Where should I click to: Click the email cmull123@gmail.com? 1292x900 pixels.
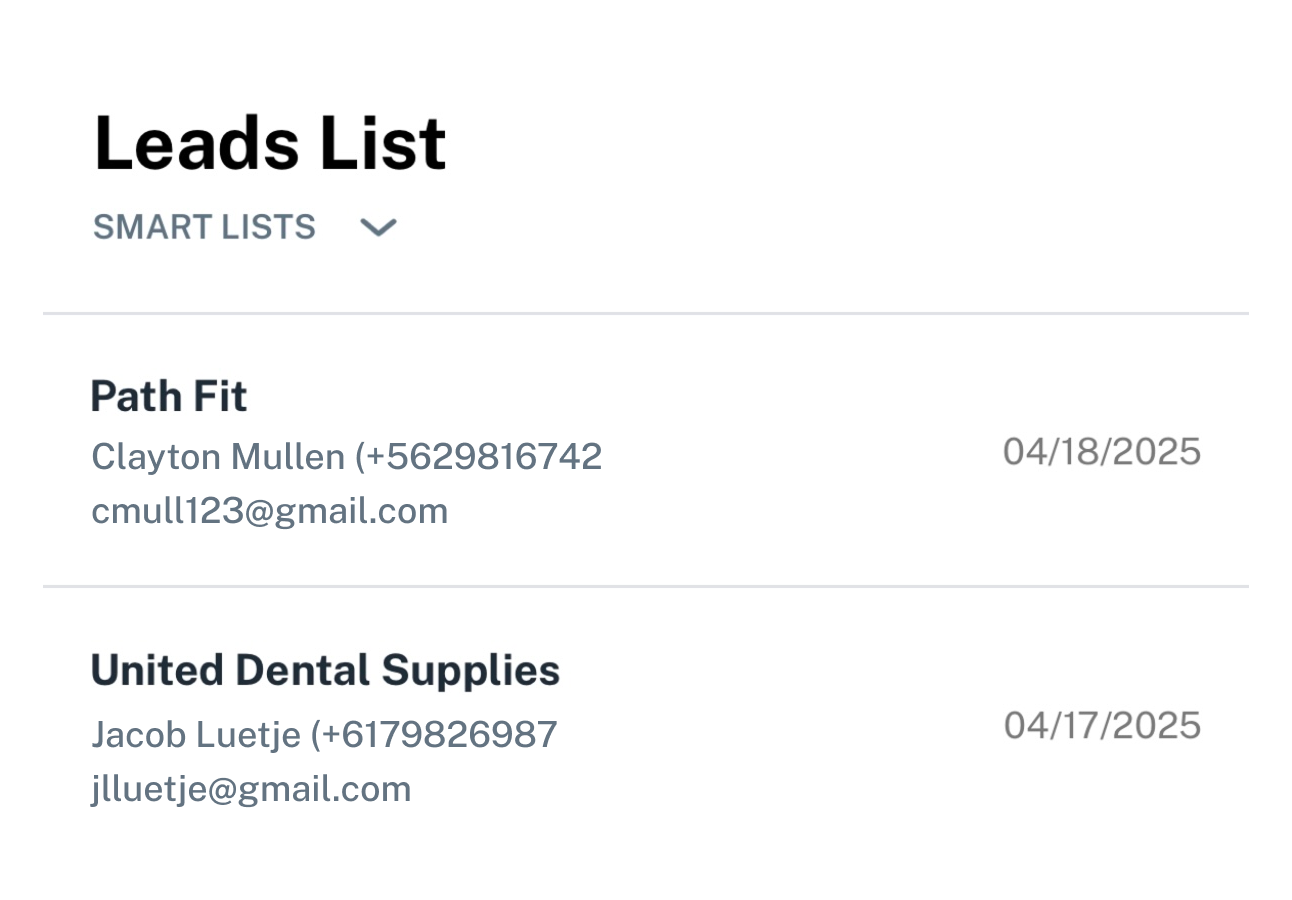(269, 512)
